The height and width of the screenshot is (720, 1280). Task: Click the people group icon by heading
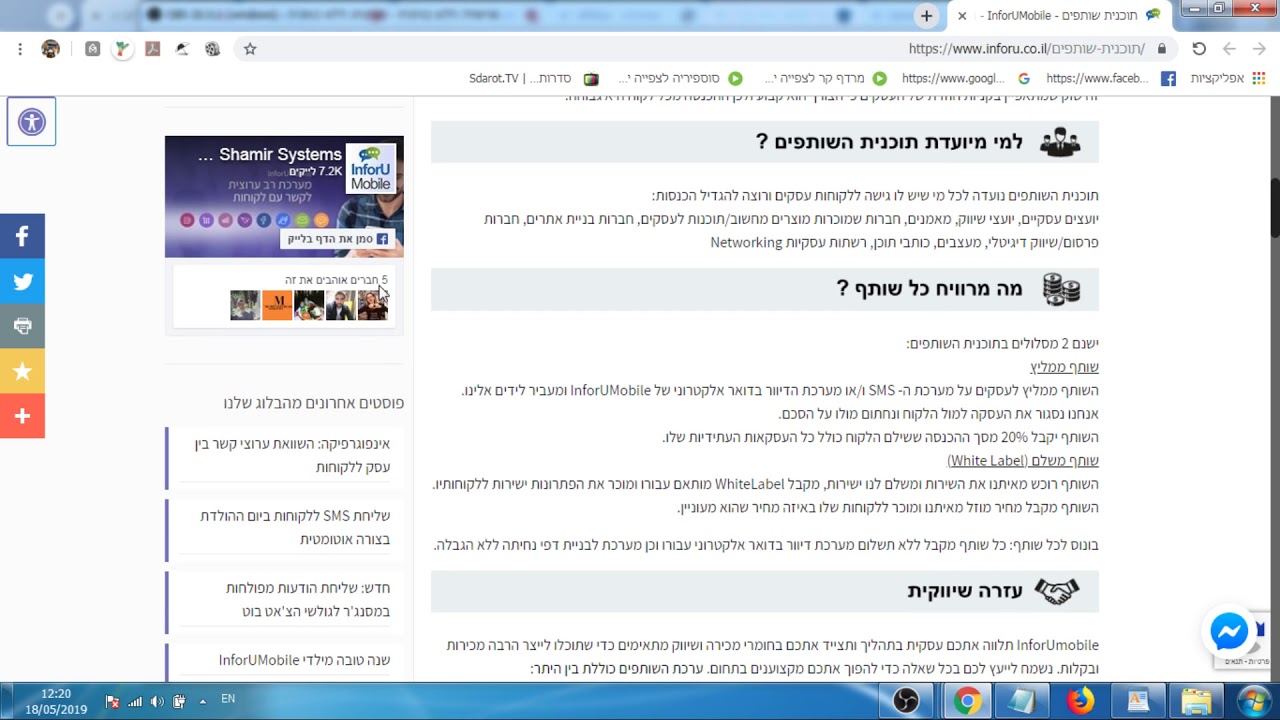pos(1060,142)
